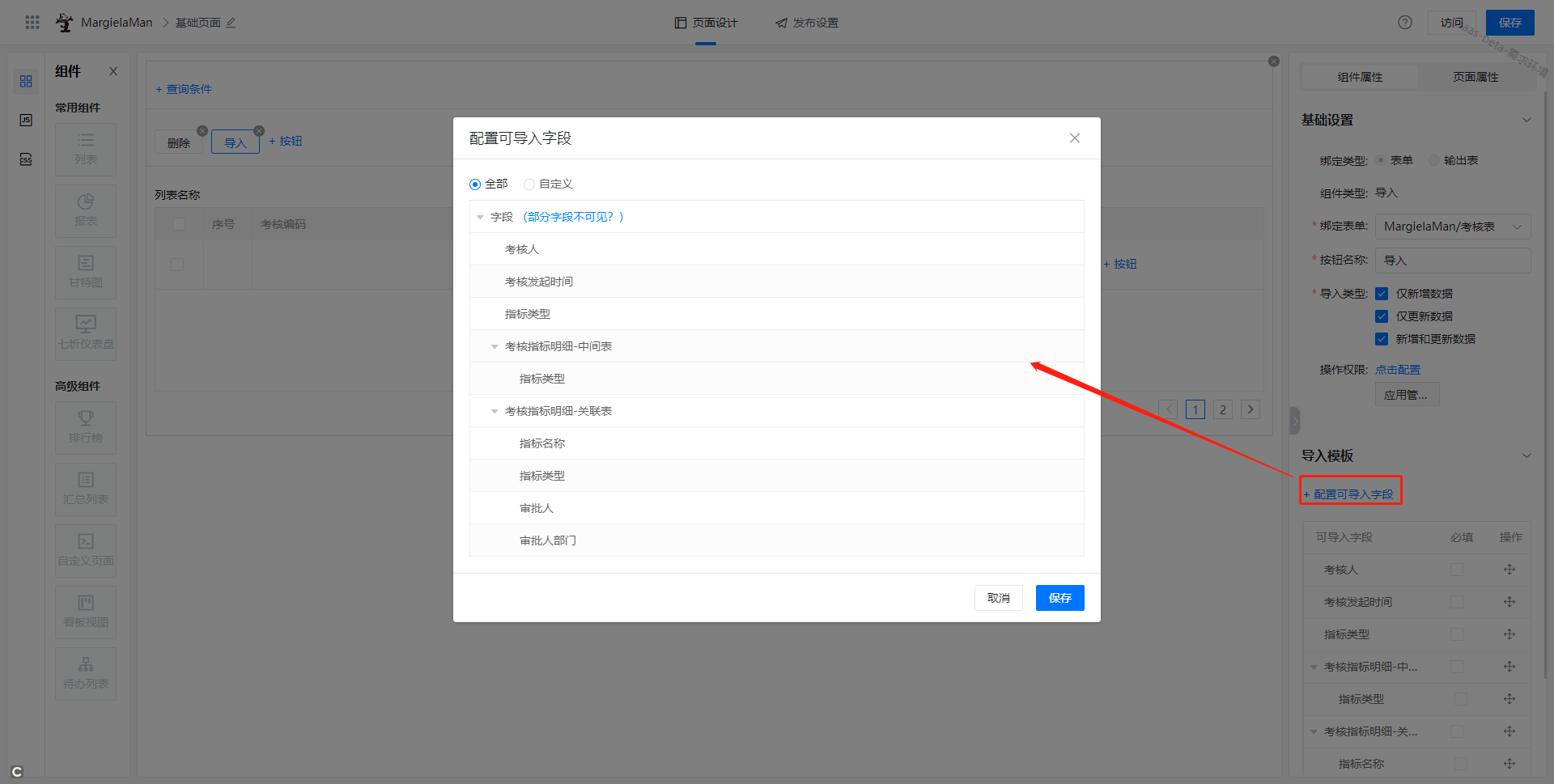Image resolution: width=1554 pixels, height=784 pixels.
Task: Switch to 发布设置 tab
Action: (x=807, y=23)
